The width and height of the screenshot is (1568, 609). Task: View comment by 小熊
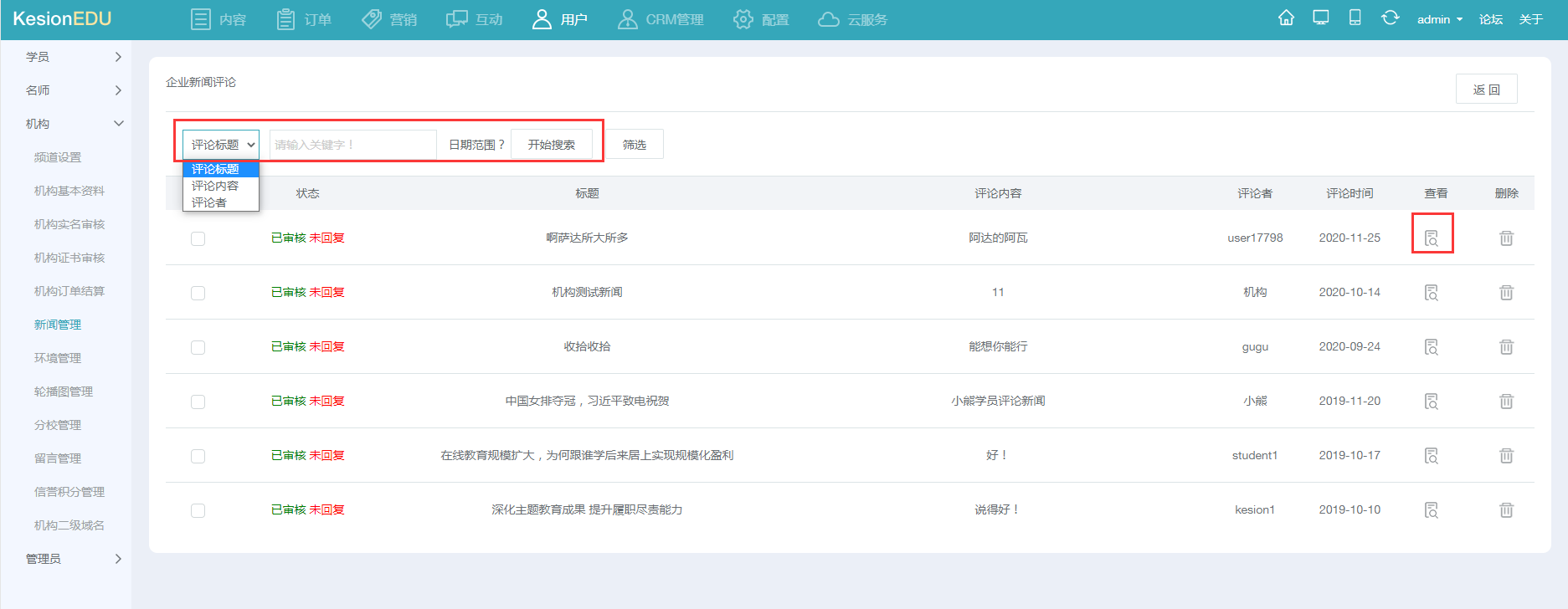[x=1432, y=402]
